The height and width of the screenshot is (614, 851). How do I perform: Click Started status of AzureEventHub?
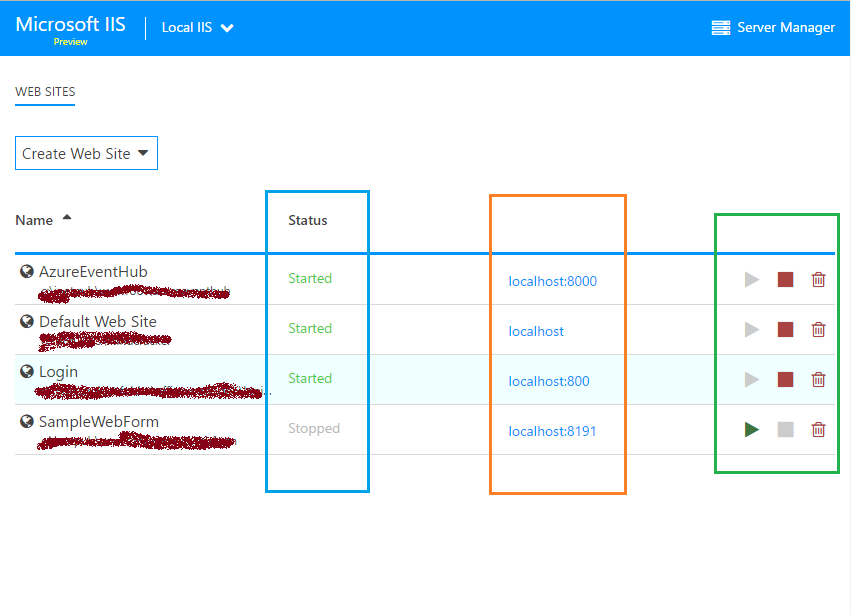310,278
